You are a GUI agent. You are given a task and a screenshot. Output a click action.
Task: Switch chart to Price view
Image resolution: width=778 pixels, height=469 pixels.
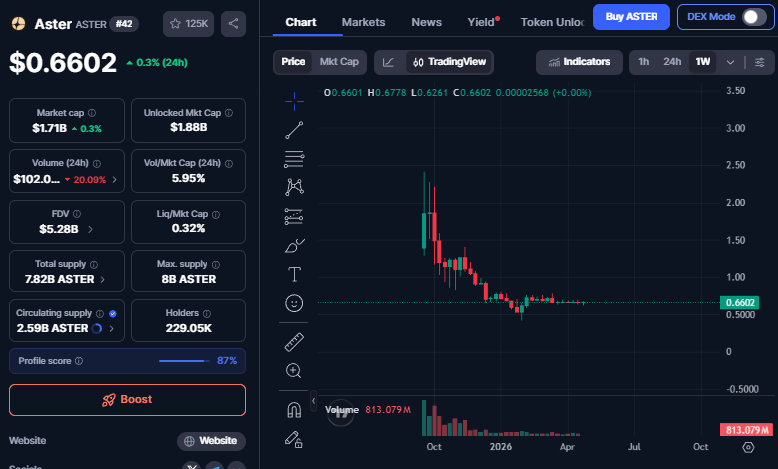[x=293, y=62]
